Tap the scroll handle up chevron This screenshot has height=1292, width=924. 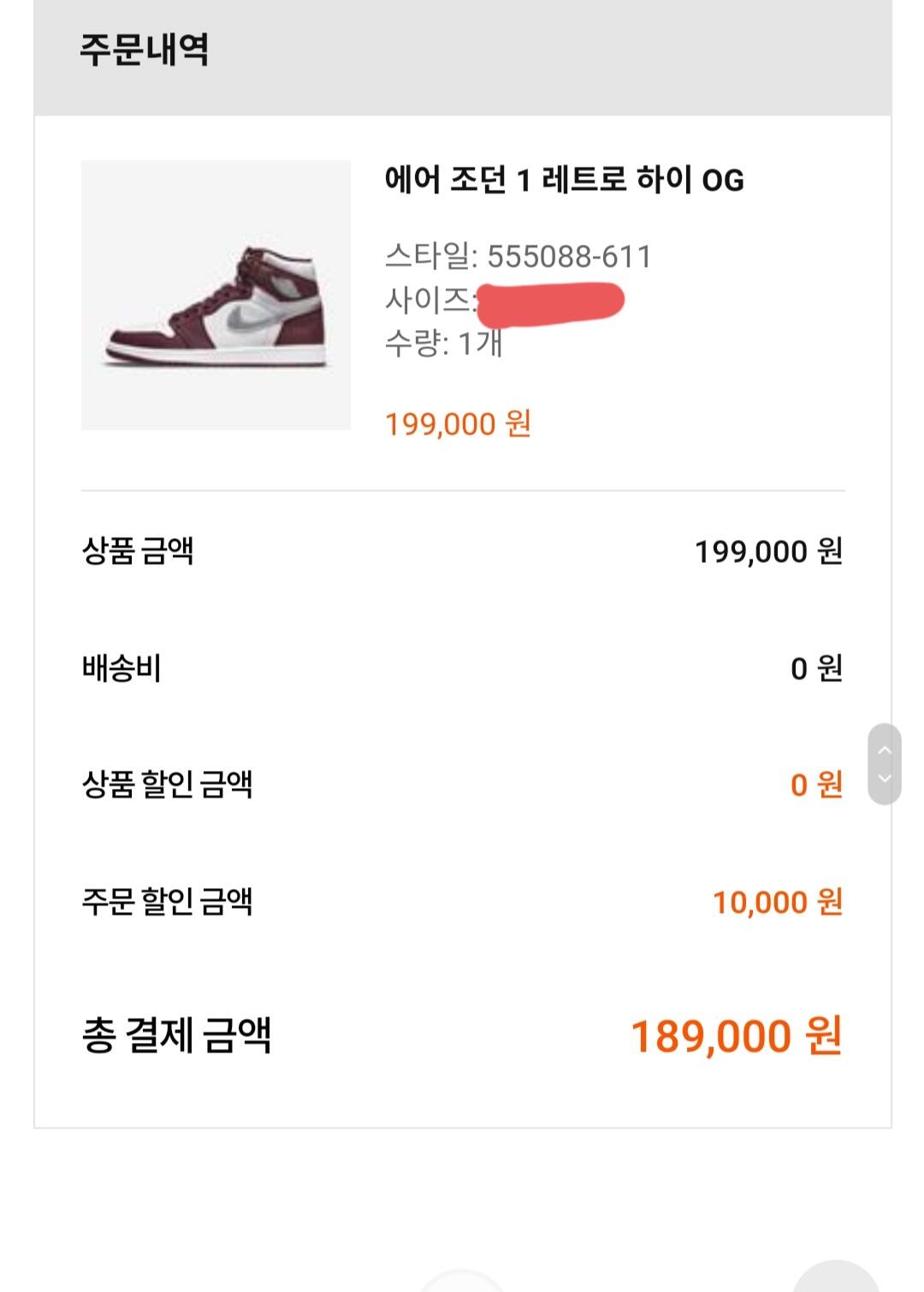[x=885, y=750]
